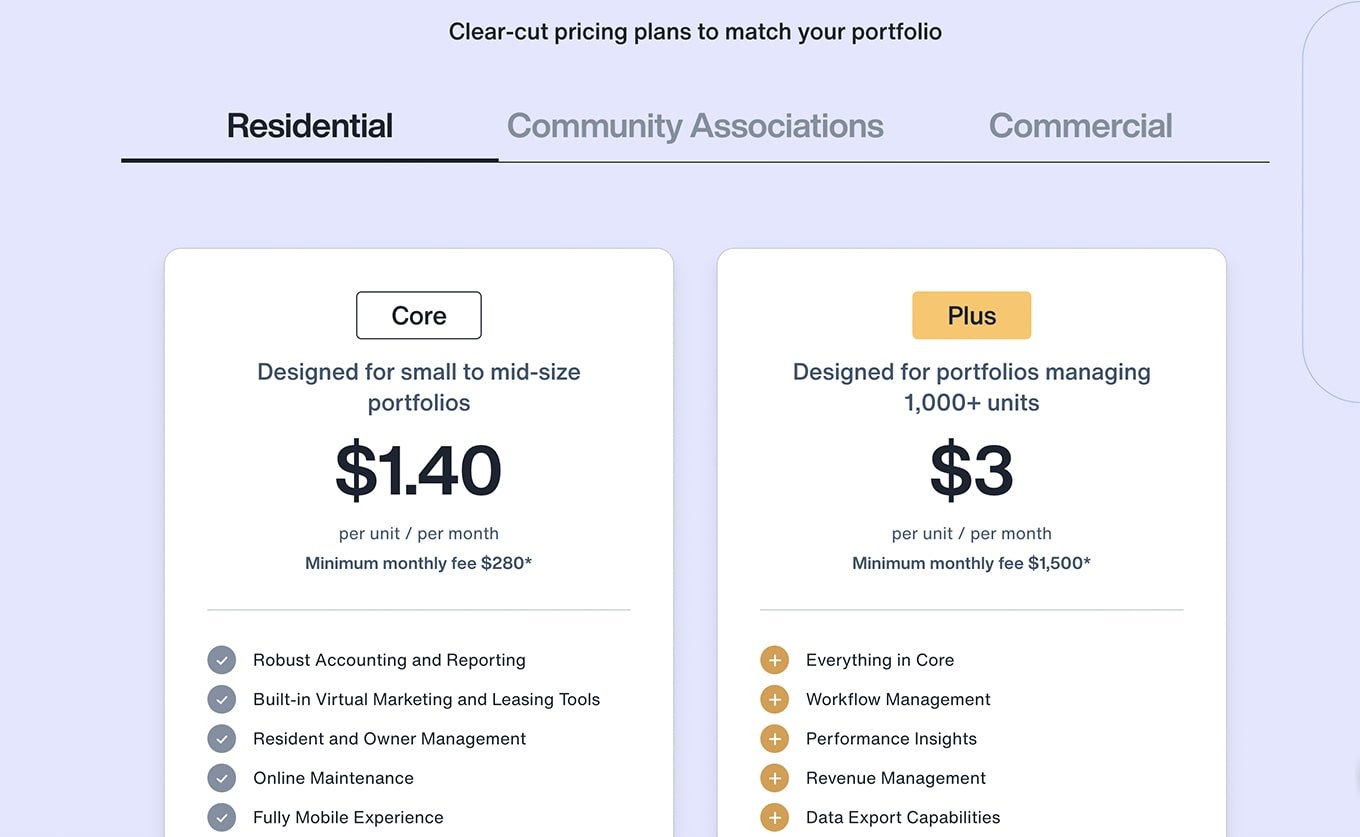Click the yellow Plus plan badge
Image resolution: width=1360 pixels, height=837 pixels.
pos(971,316)
